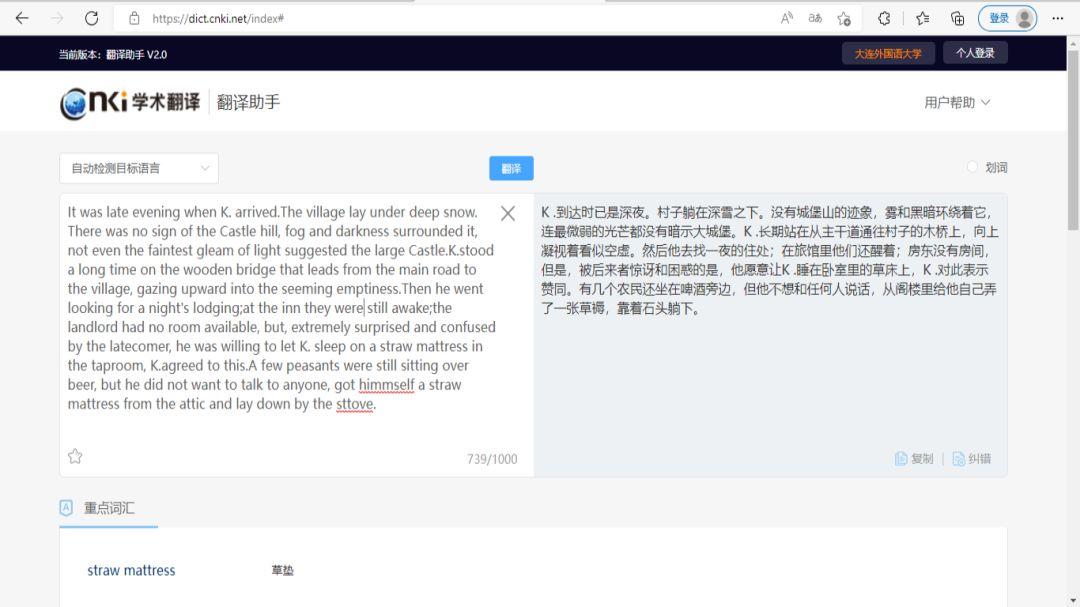The height and width of the screenshot is (607, 1080).
Task: Click the 翻译助手 header label
Action: coord(248,102)
